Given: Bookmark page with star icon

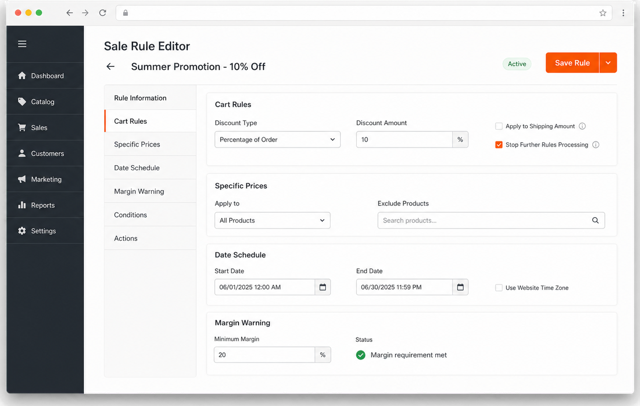Looking at the screenshot, I should [x=602, y=13].
